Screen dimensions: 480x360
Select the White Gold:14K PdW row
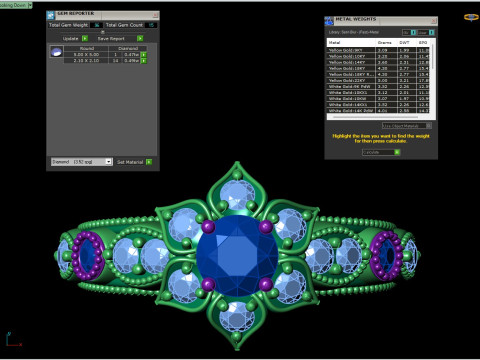[378, 110]
